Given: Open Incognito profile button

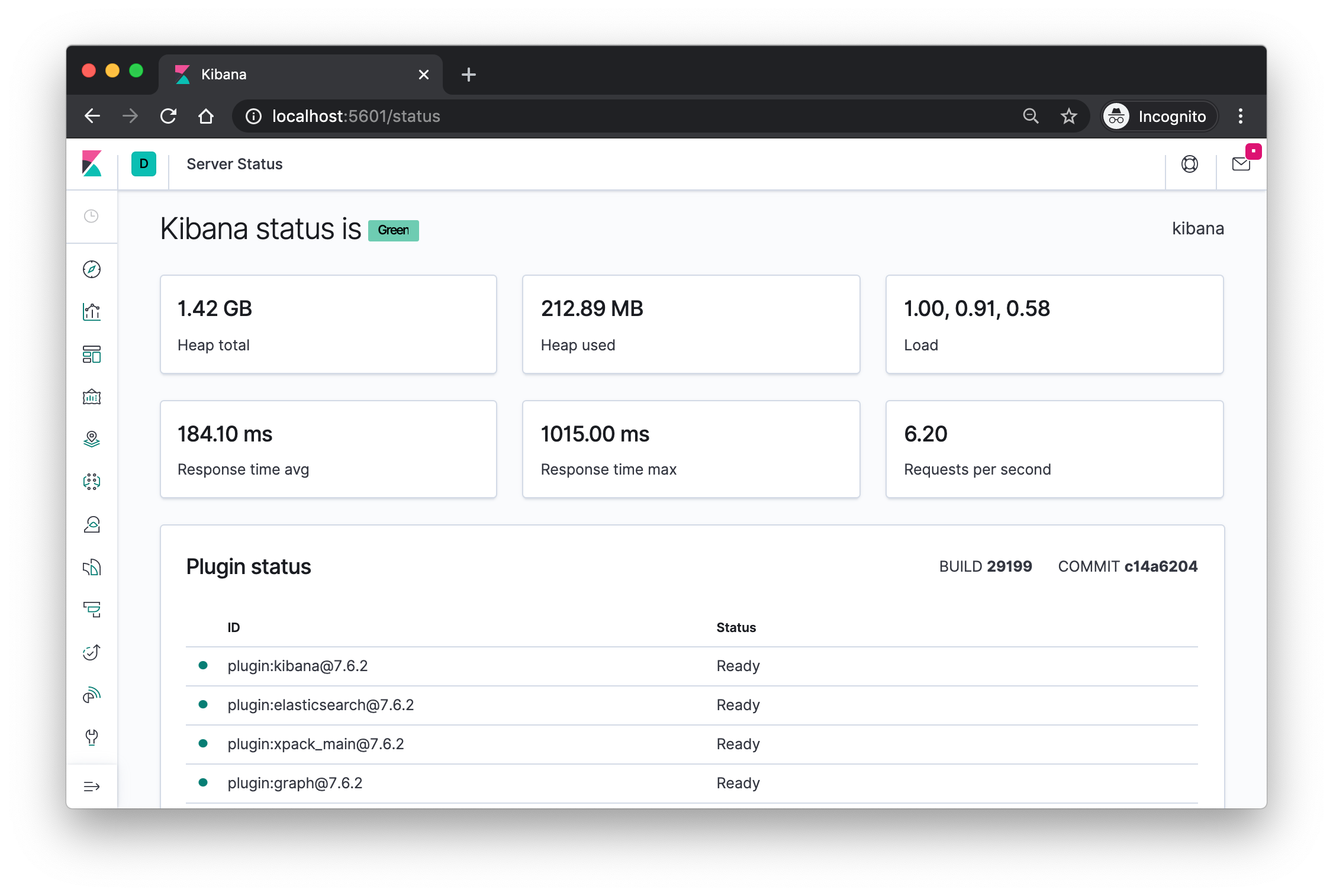Looking at the screenshot, I should [x=1159, y=116].
